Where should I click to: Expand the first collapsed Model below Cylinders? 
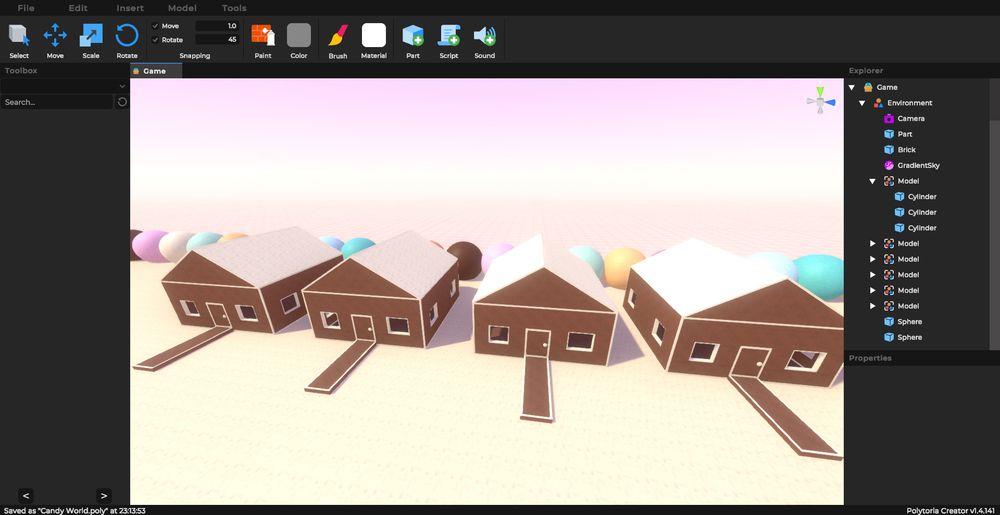point(872,243)
